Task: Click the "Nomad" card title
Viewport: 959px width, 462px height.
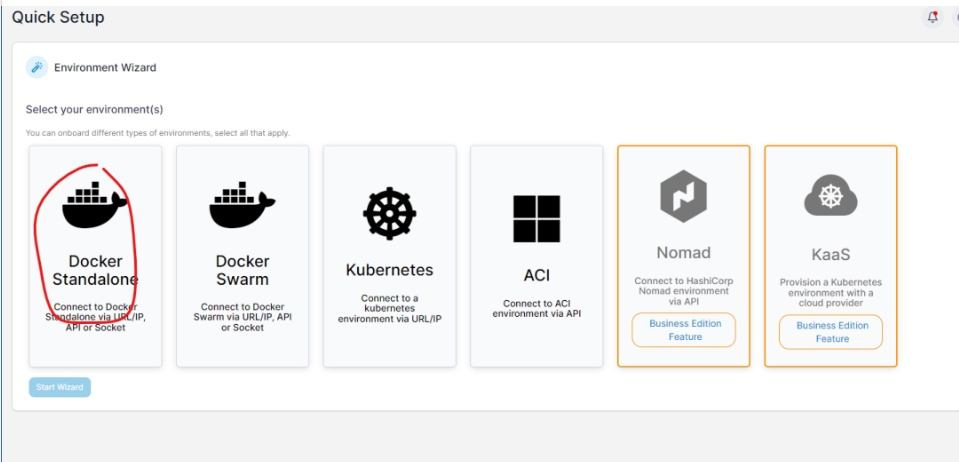Action: click(684, 253)
